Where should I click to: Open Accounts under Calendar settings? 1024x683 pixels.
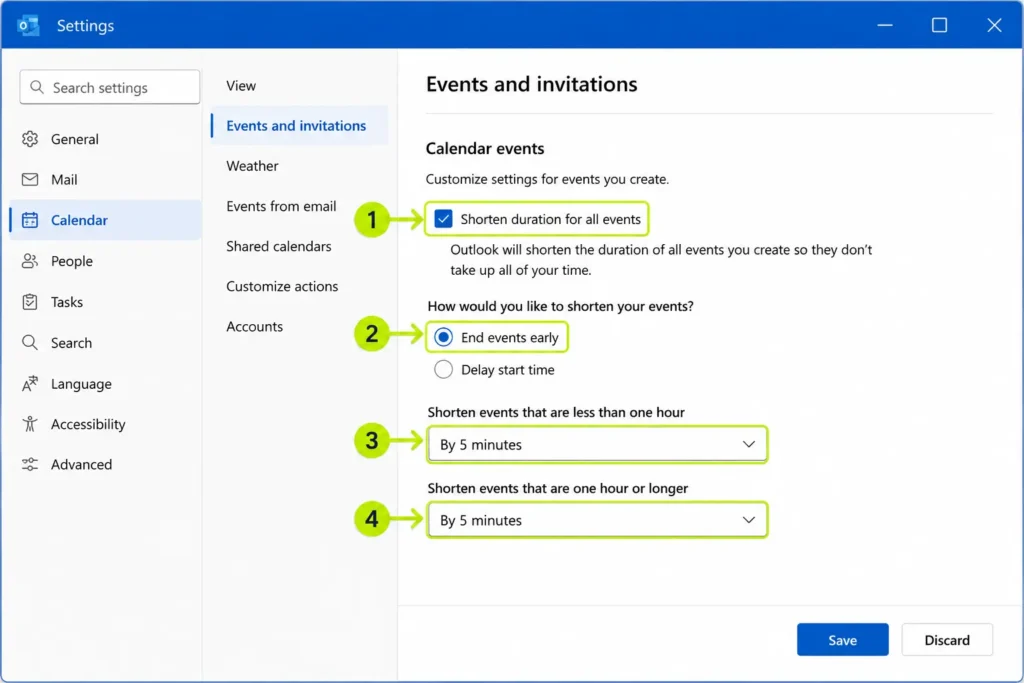[255, 326]
